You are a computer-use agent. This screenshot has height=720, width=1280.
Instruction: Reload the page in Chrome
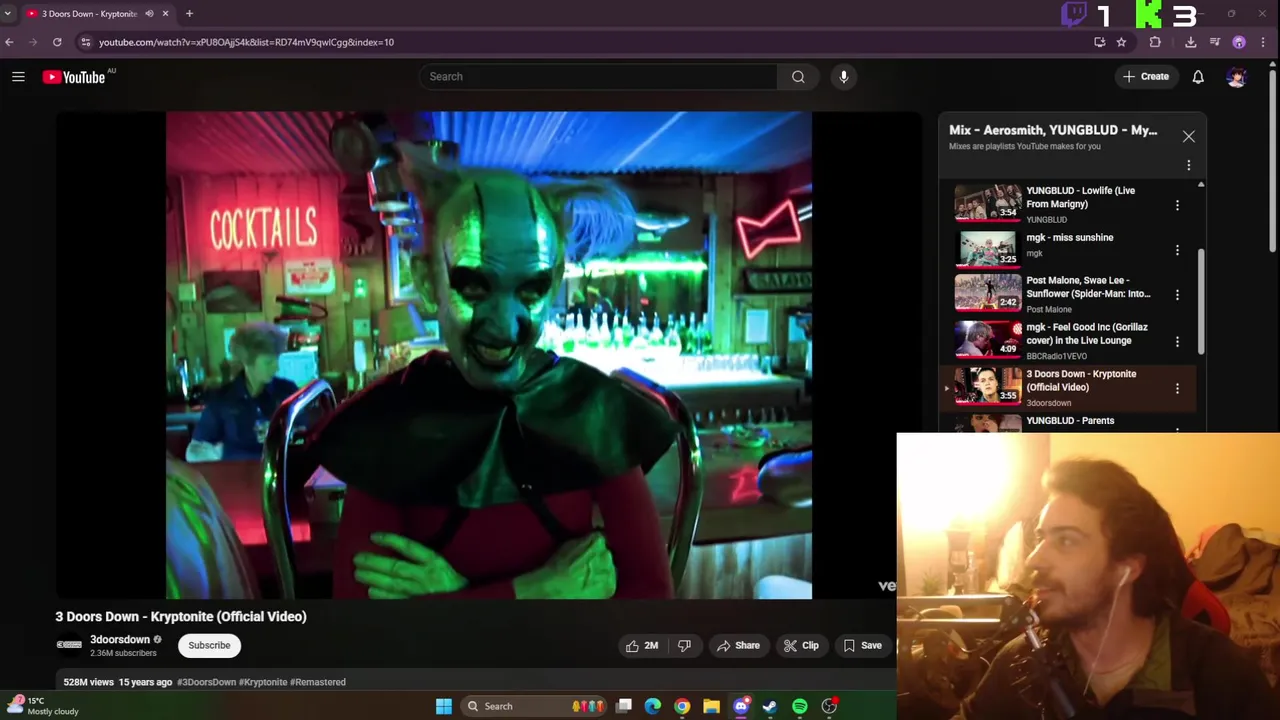[57, 42]
